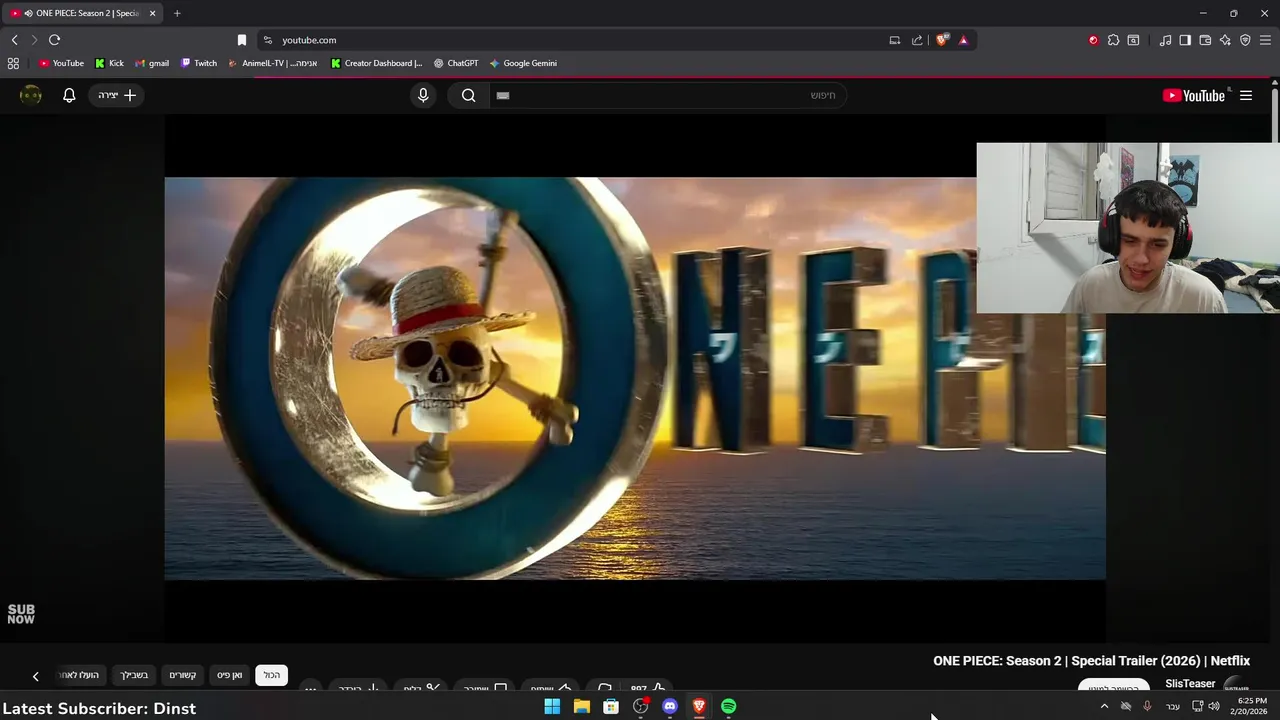This screenshot has height=720, width=1280.
Task: Open the Twitch bookmark
Action: point(198,63)
